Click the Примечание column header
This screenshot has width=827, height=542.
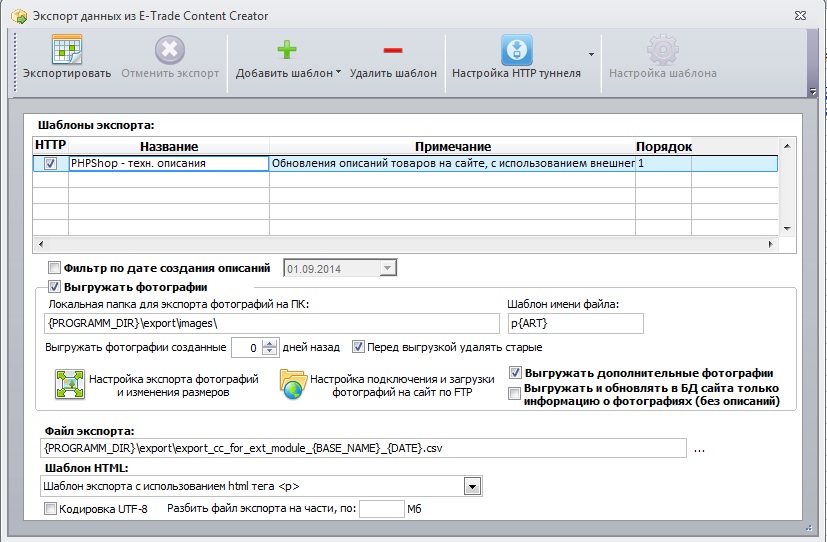[x=453, y=147]
